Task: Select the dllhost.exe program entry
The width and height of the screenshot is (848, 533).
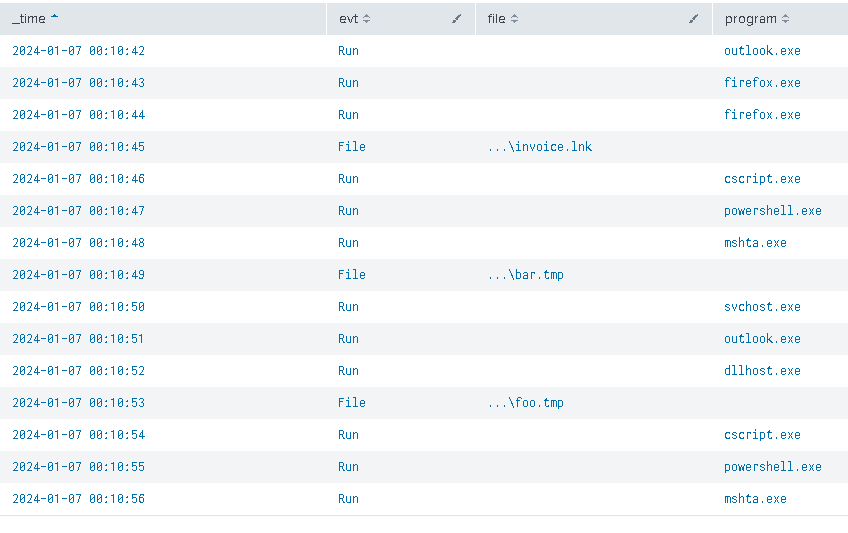Action: point(762,371)
